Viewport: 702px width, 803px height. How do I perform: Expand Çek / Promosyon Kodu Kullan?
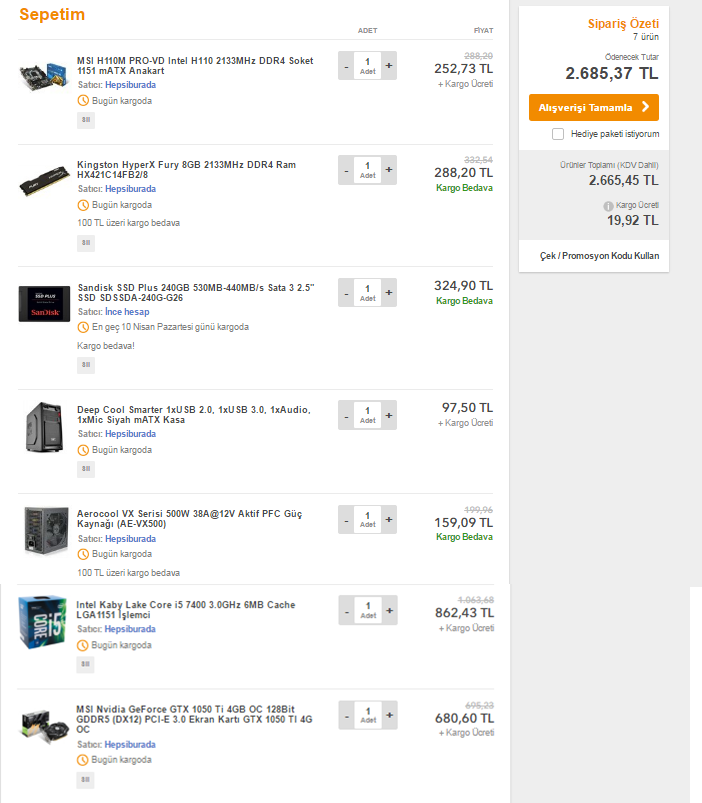[599, 256]
